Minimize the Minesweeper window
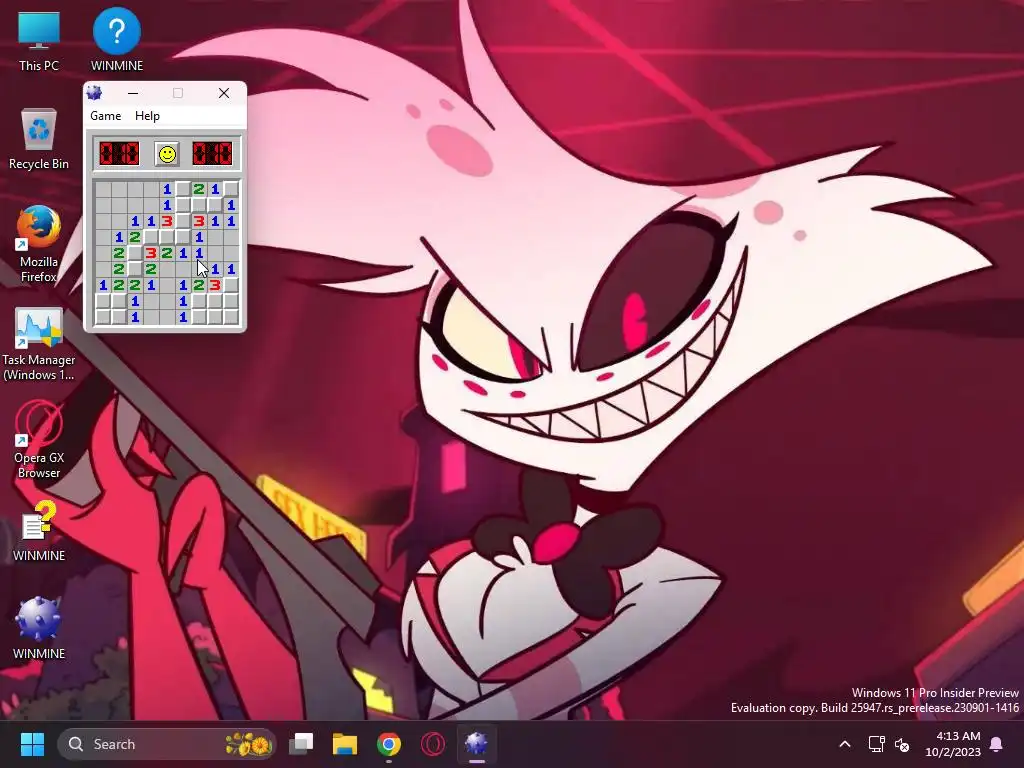The width and height of the screenshot is (1024, 768). 133,93
